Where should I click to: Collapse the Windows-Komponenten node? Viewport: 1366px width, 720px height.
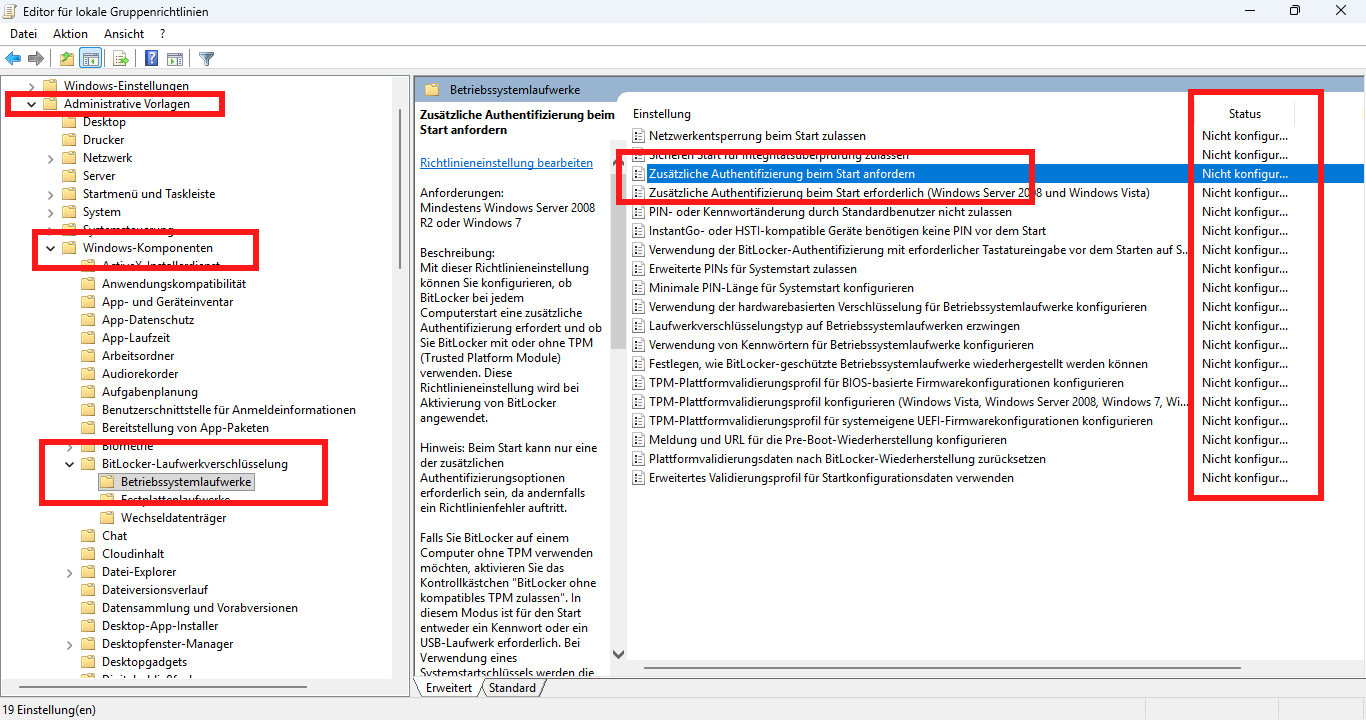50,248
